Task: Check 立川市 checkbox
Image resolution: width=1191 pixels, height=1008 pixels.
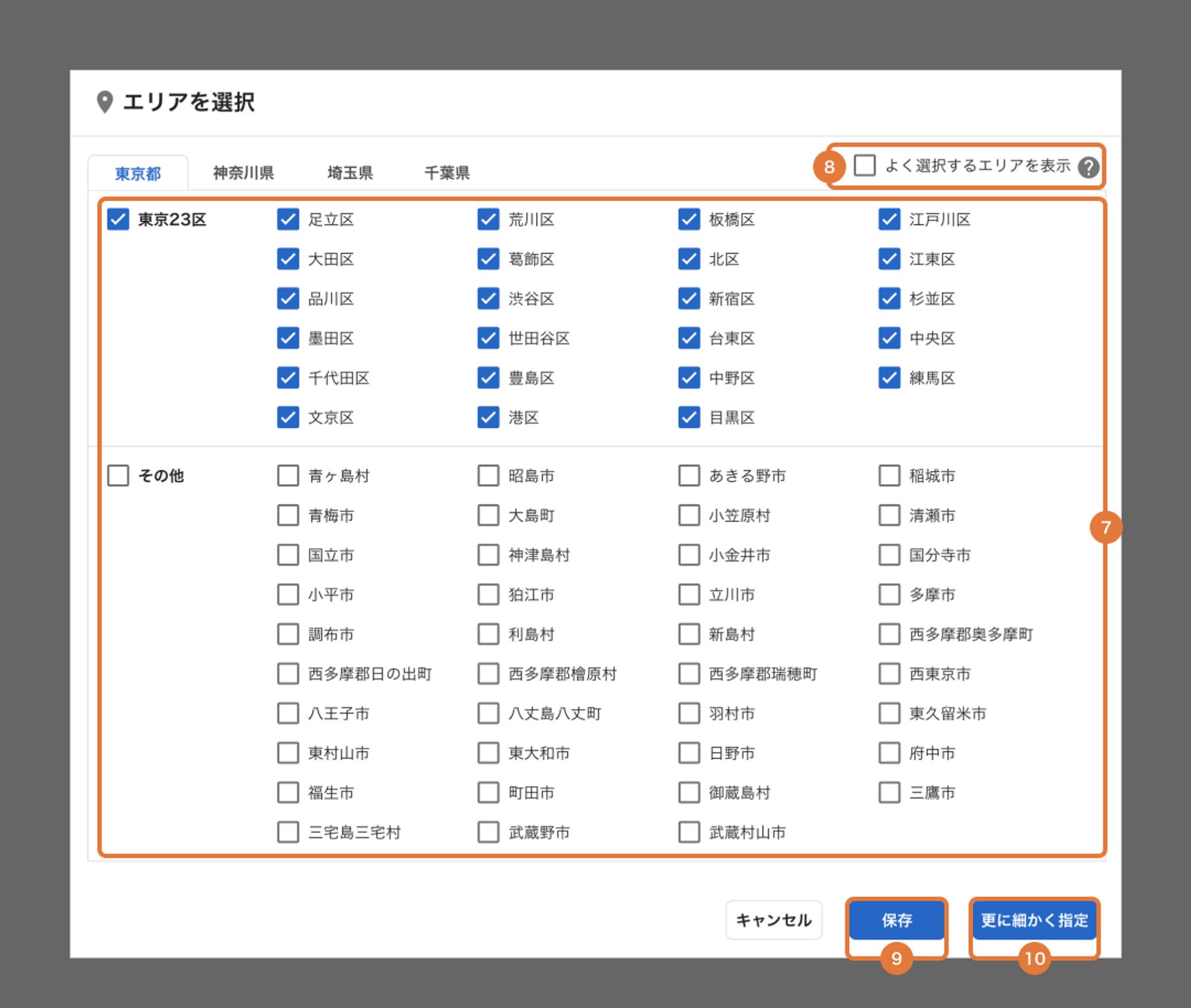Action: click(x=689, y=594)
